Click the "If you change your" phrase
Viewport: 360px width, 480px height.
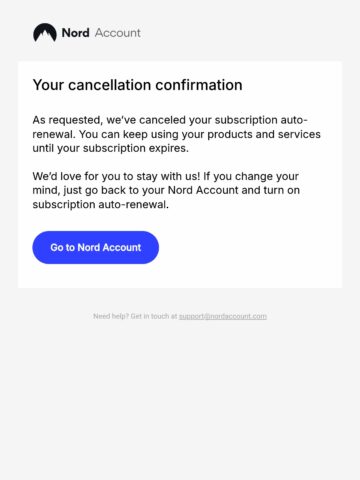point(251,176)
